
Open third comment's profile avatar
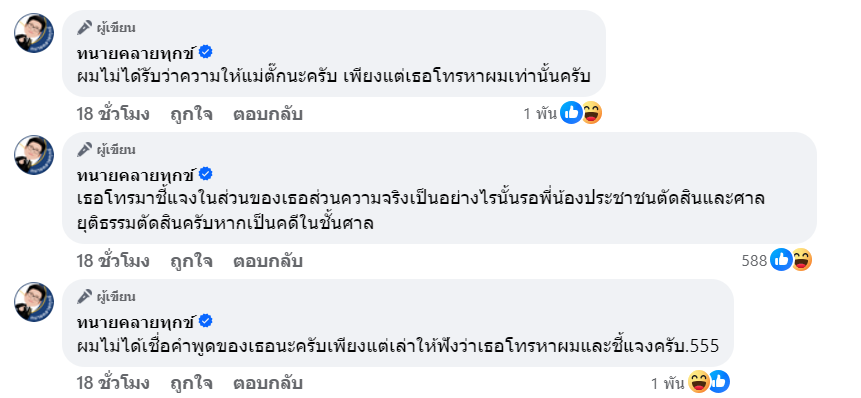[34, 302]
